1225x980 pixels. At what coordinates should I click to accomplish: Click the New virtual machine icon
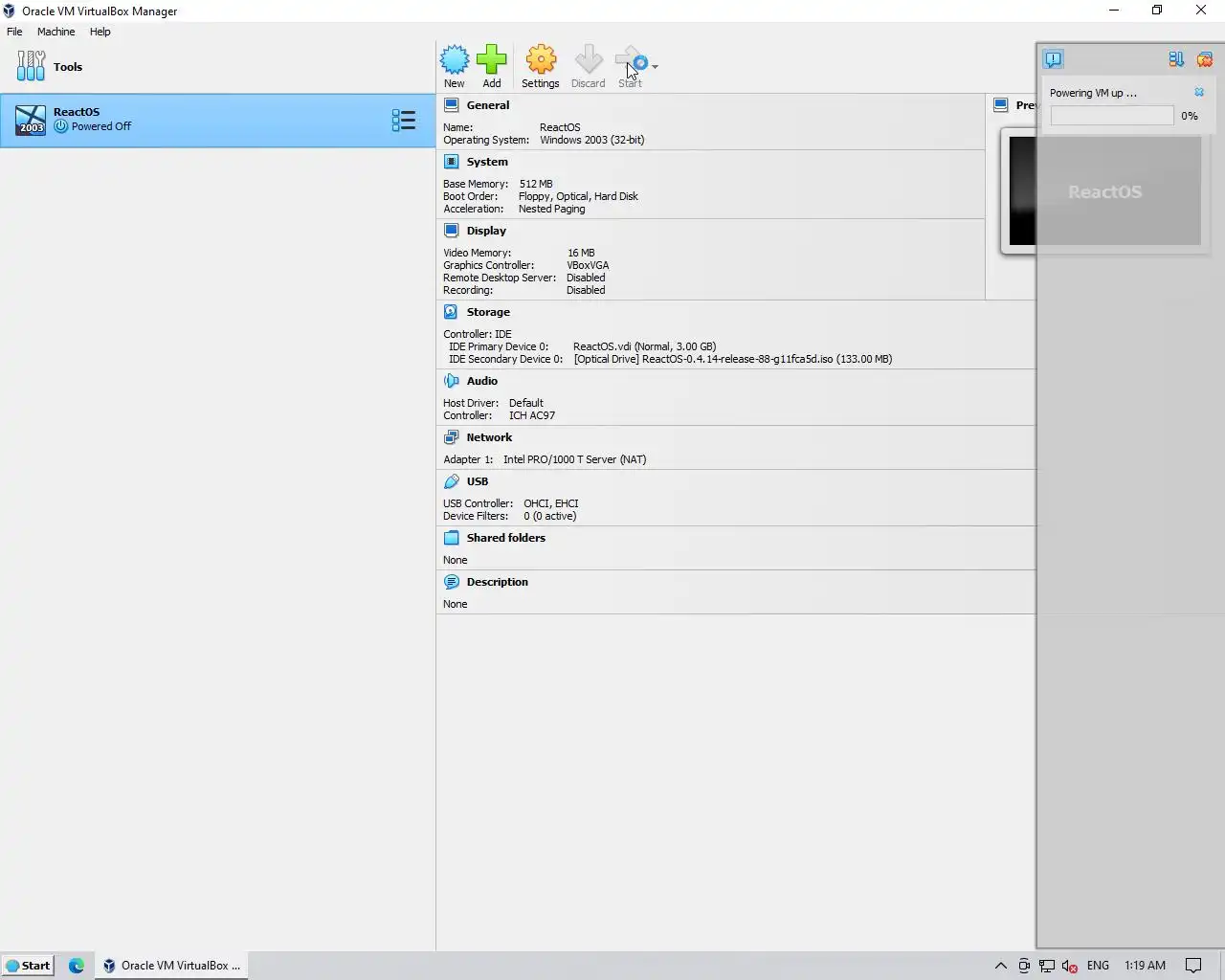click(x=455, y=60)
